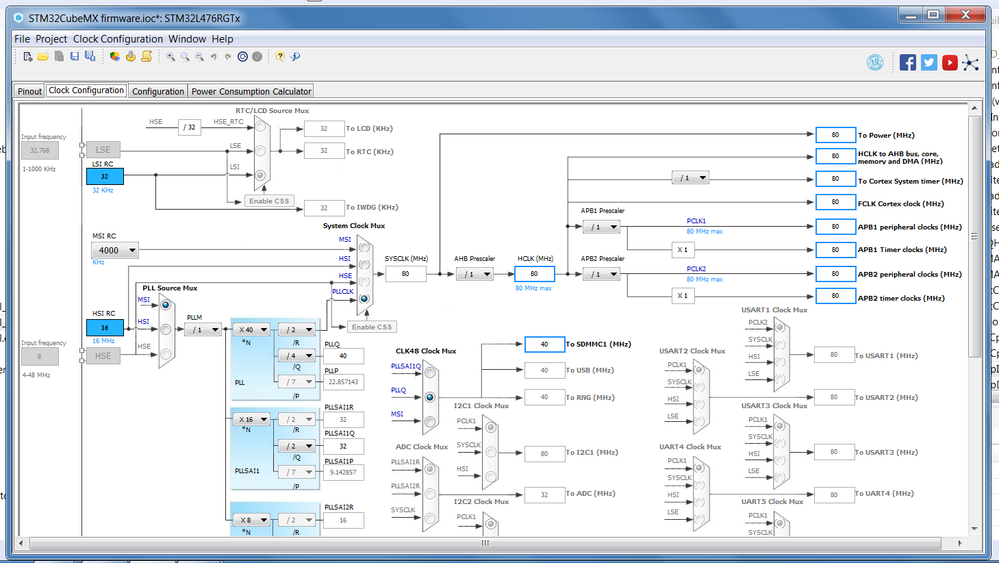Click the LSE clock source button

click(103, 150)
